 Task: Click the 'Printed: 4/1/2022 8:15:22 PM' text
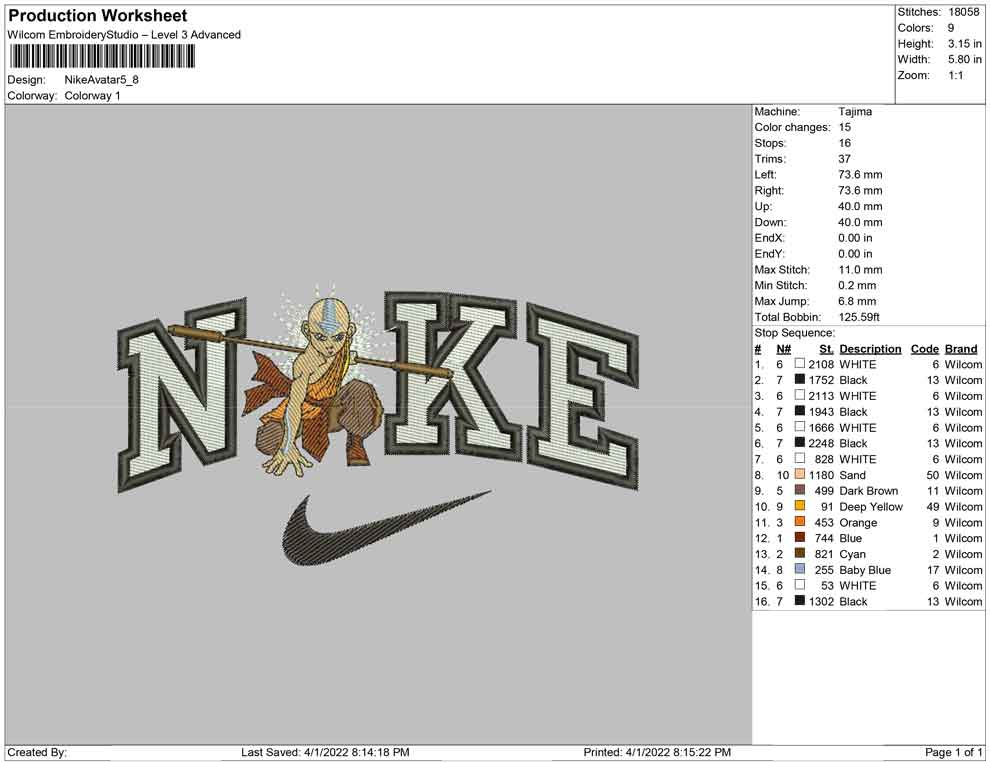[x=657, y=752]
